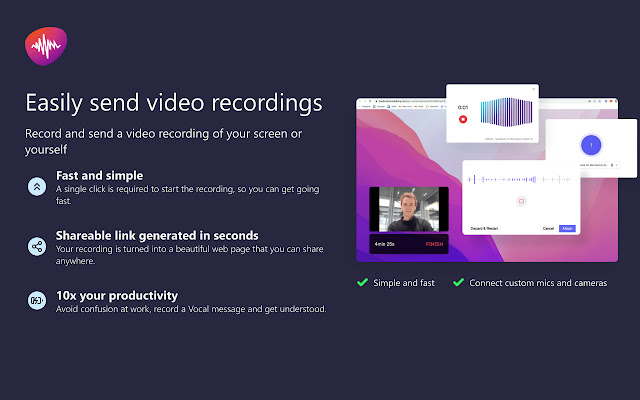Image resolution: width=640 pixels, height=400 pixels.
Task: Click the checkmark beside Connect custom mics
Action: tap(458, 282)
